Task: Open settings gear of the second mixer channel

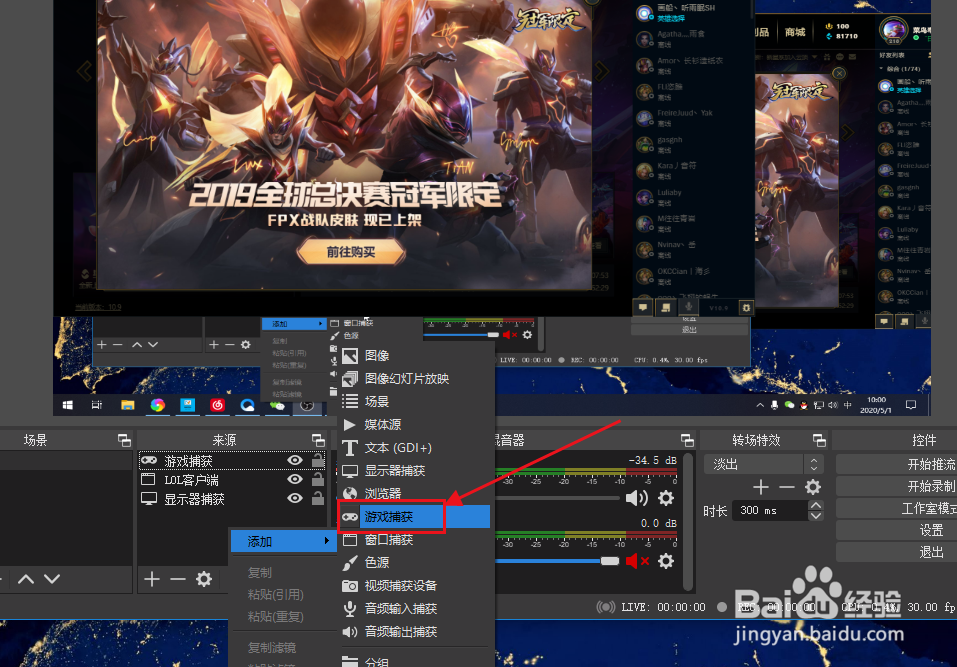Action: click(666, 561)
